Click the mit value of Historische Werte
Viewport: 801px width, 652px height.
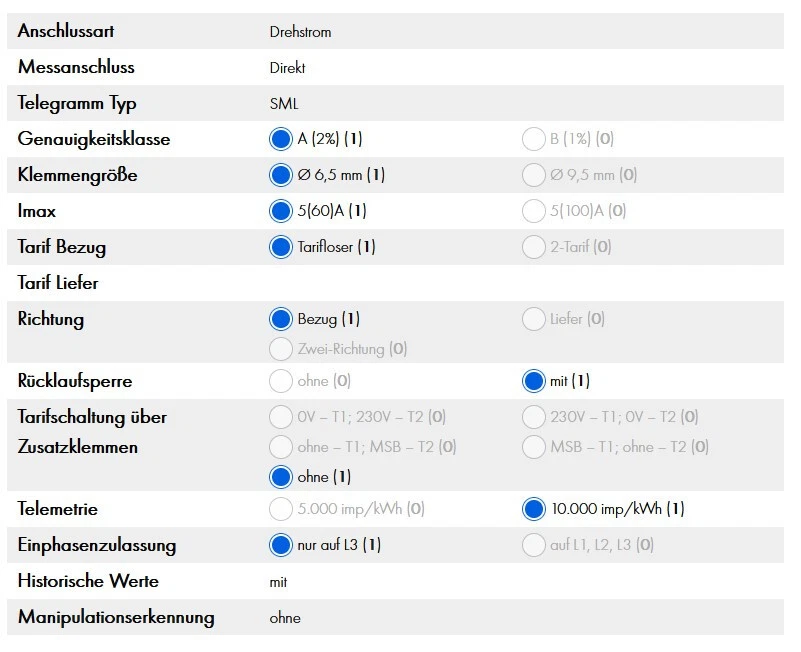pyautogui.click(x=278, y=582)
